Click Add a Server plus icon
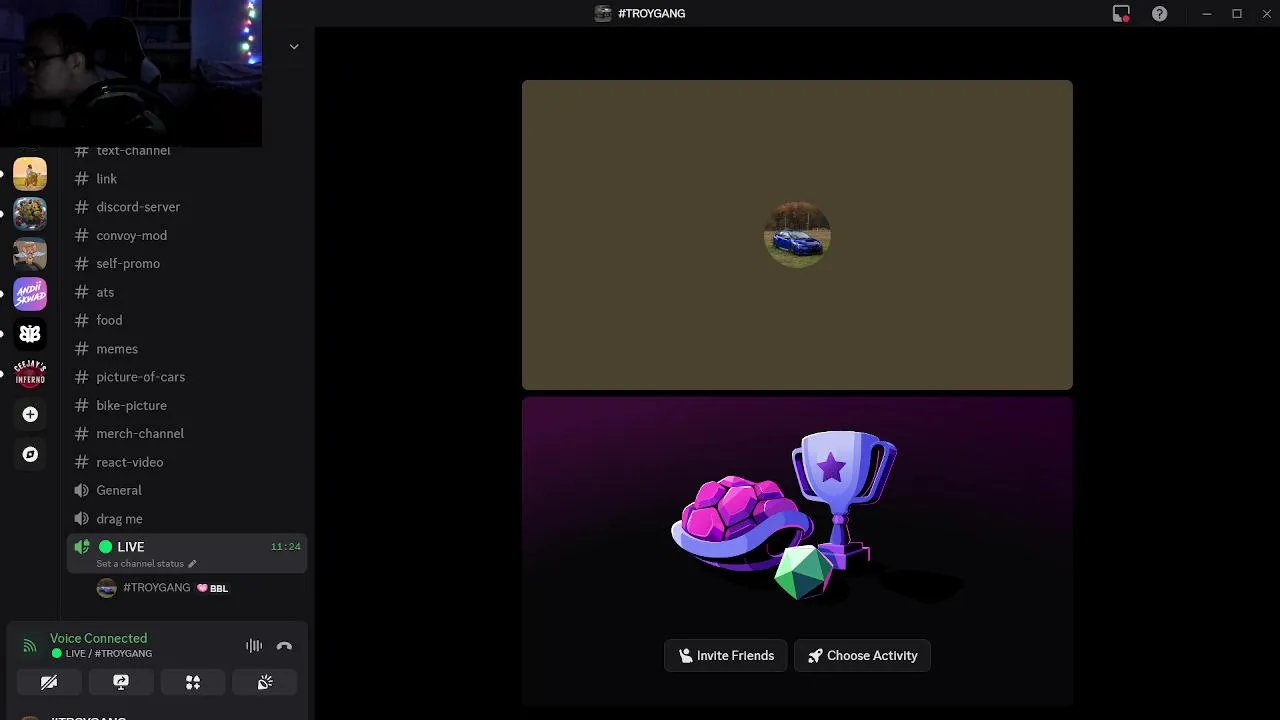Screen dimensions: 1280x720 point(30,414)
